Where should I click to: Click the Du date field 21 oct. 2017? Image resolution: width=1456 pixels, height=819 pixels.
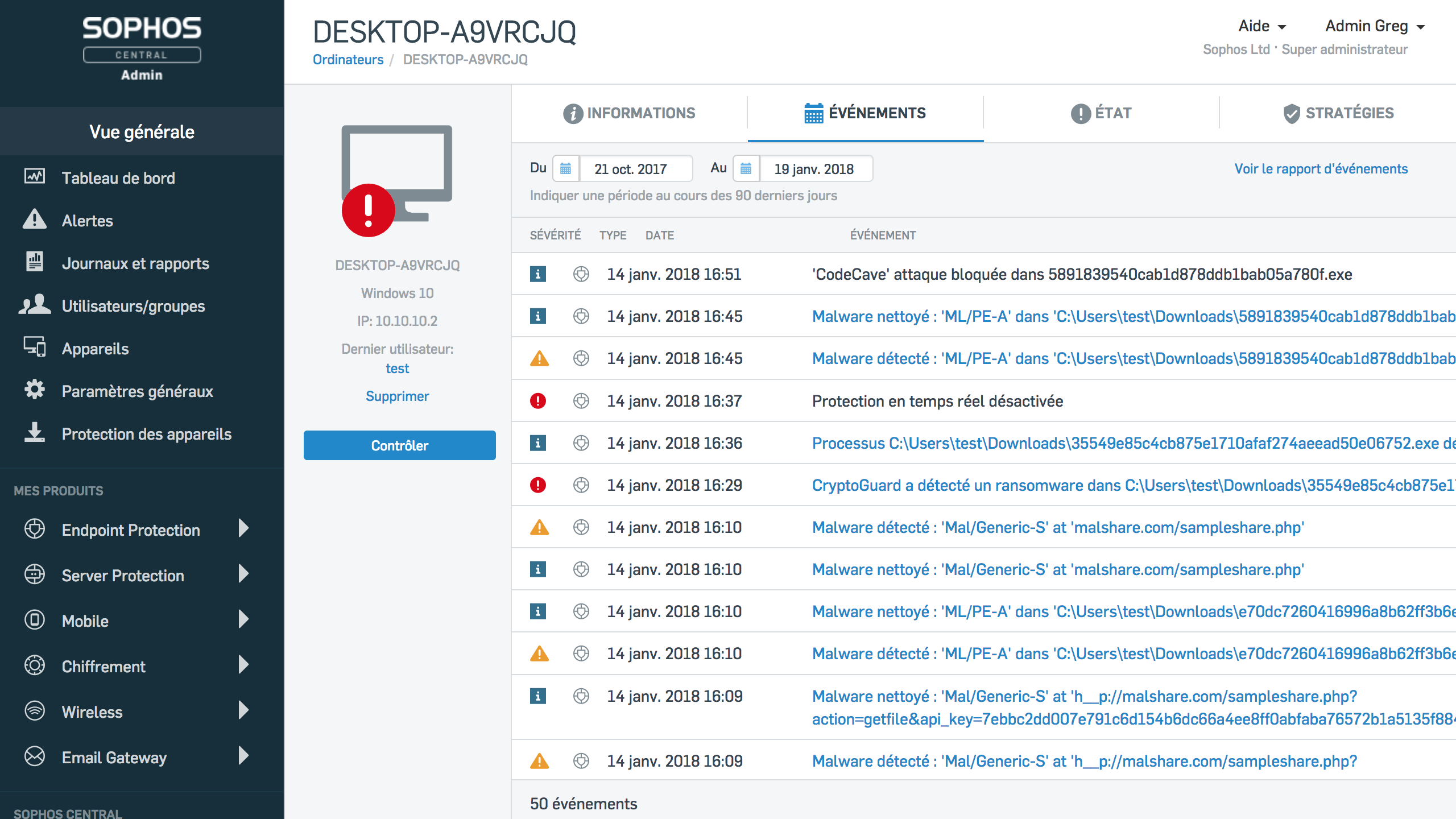(636, 169)
